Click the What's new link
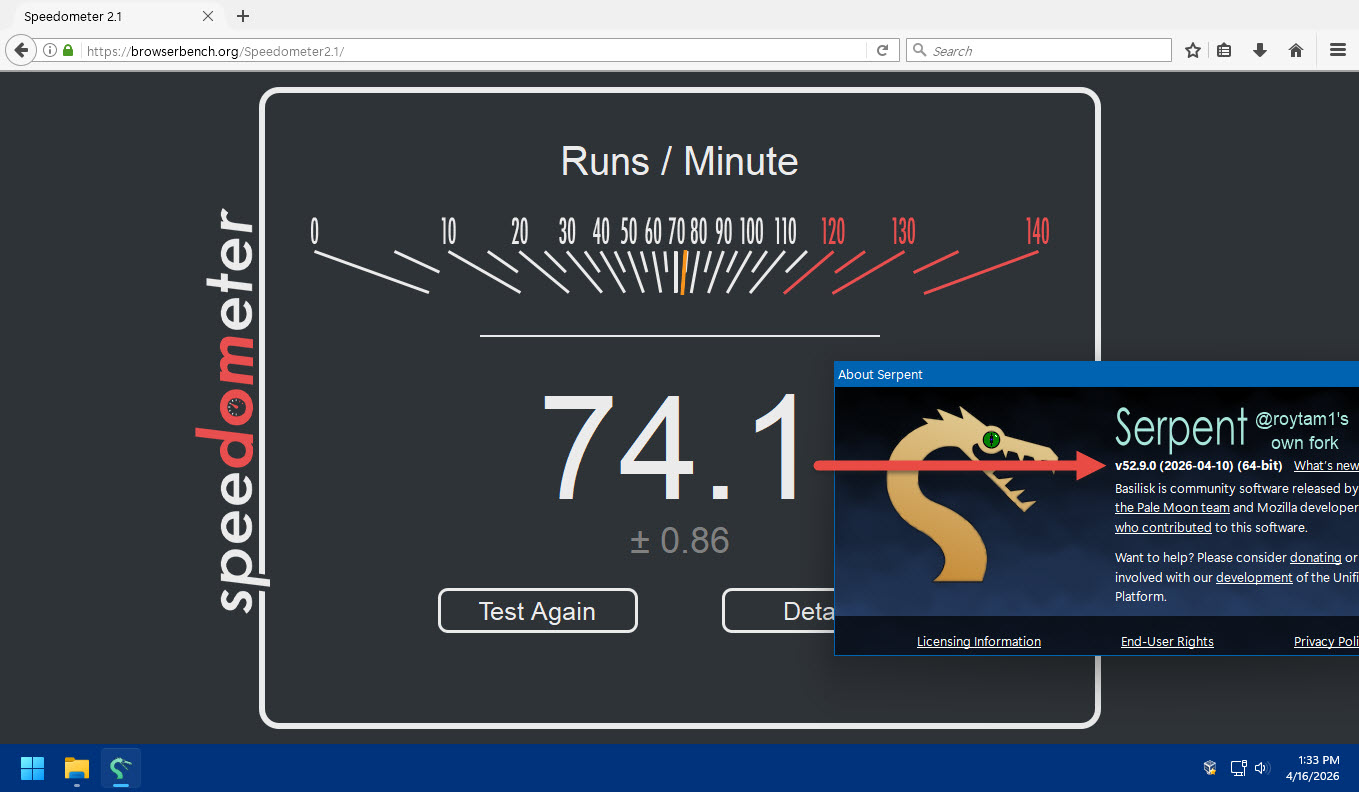This screenshot has width=1359, height=792. 1325,465
